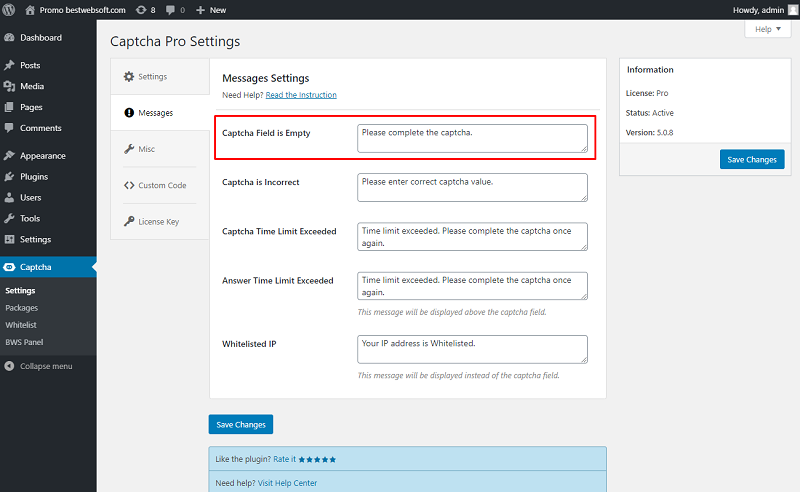
Task: Click the WordPress logo icon
Action: 9,10
